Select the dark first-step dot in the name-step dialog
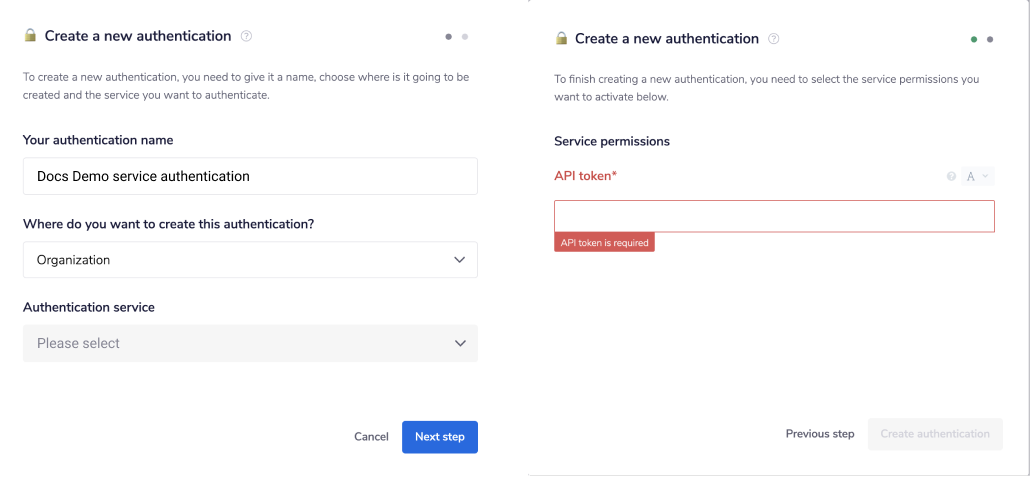1030x477 pixels. pyautogui.click(x=449, y=37)
